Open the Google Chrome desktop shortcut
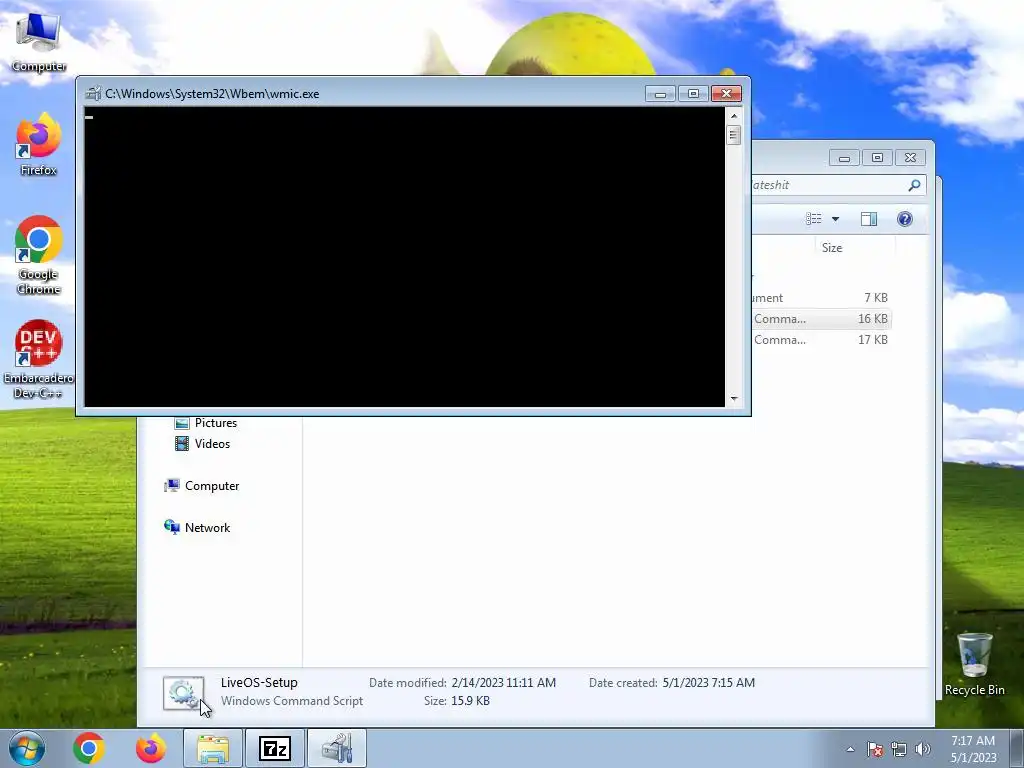 (x=39, y=255)
